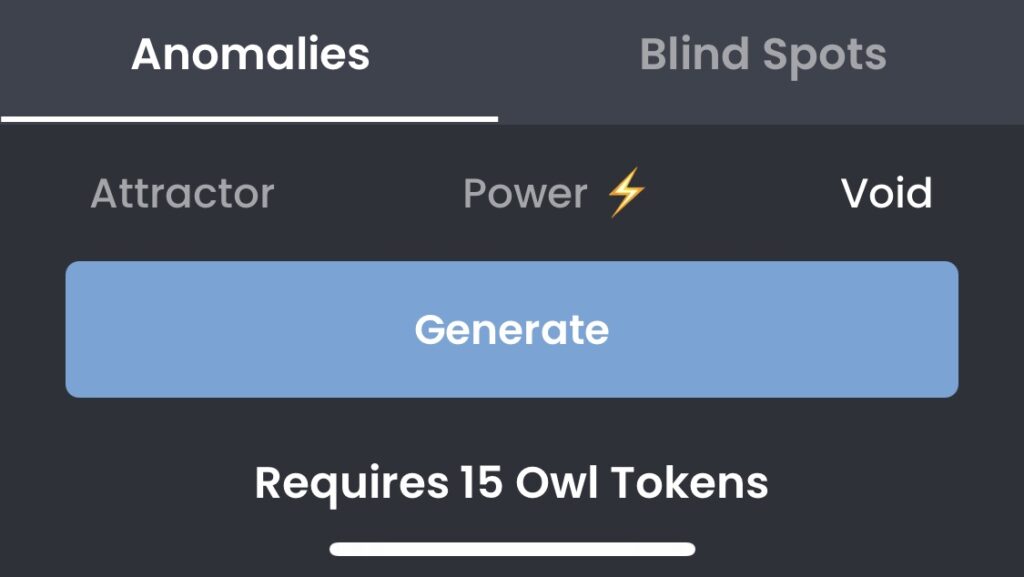Select the Void anomaly type
Viewport: 1024px width, 577px height.
point(886,193)
